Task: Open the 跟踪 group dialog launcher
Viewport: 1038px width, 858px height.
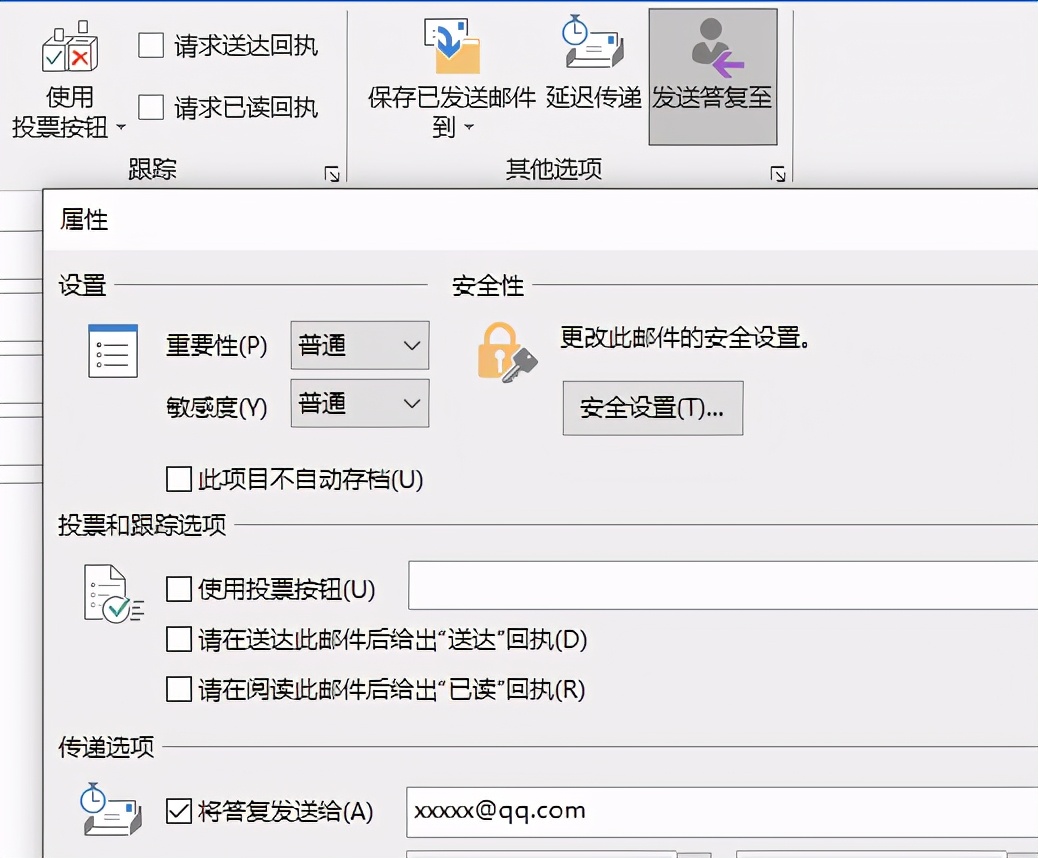Action: tap(331, 172)
